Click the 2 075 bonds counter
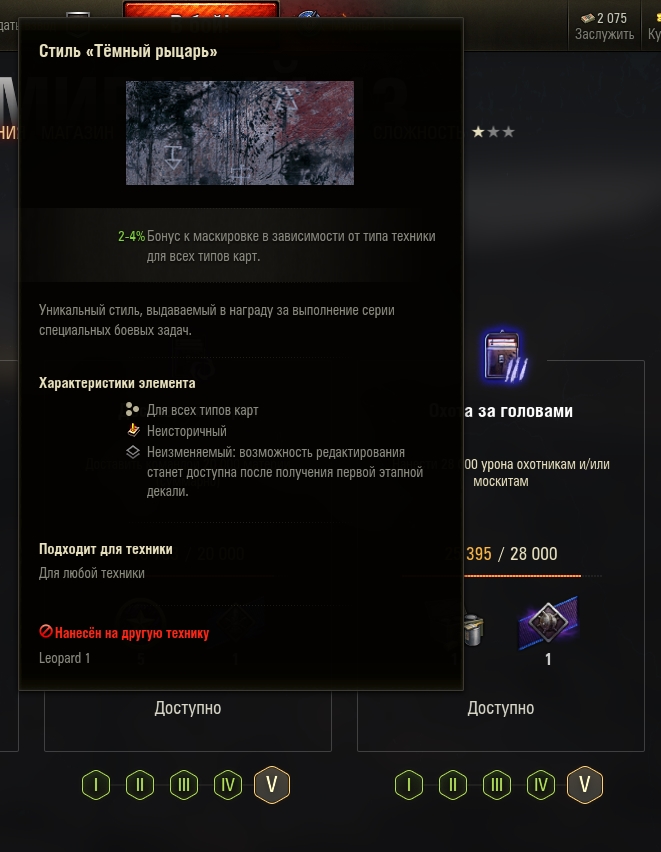 coord(603,18)
